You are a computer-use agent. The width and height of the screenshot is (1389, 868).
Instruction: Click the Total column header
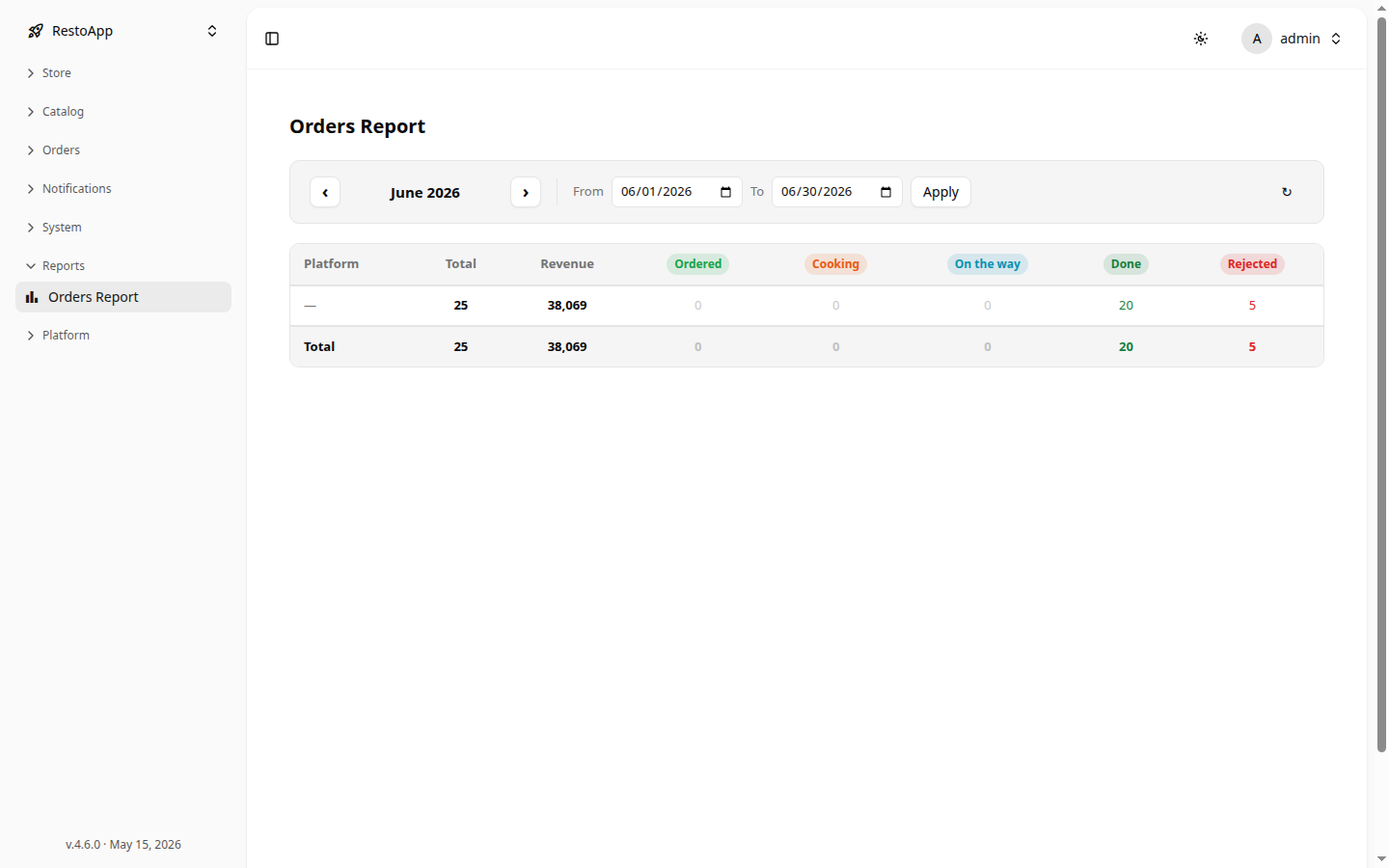(461, 264)
